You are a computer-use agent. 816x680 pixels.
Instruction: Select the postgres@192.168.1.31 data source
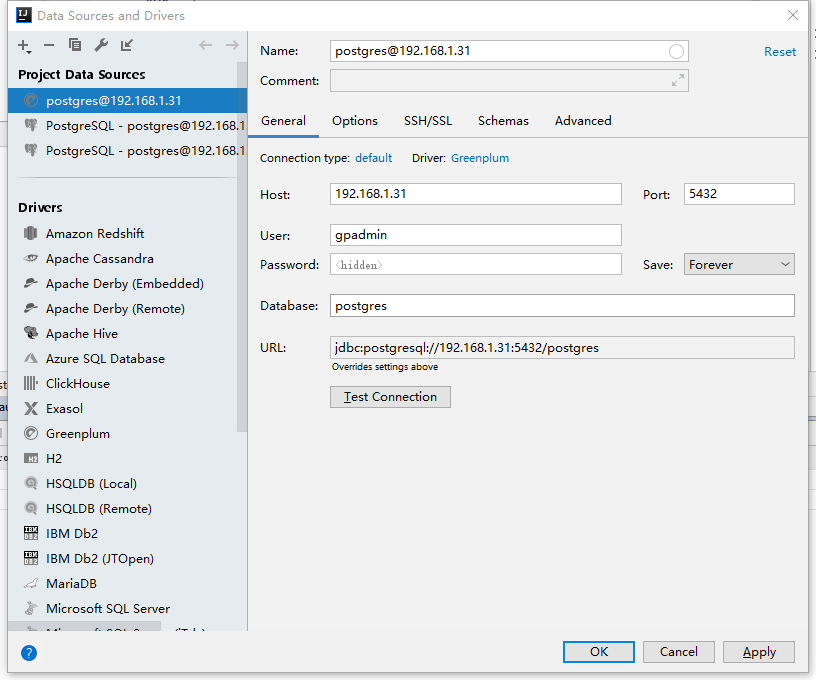point(127,100)
